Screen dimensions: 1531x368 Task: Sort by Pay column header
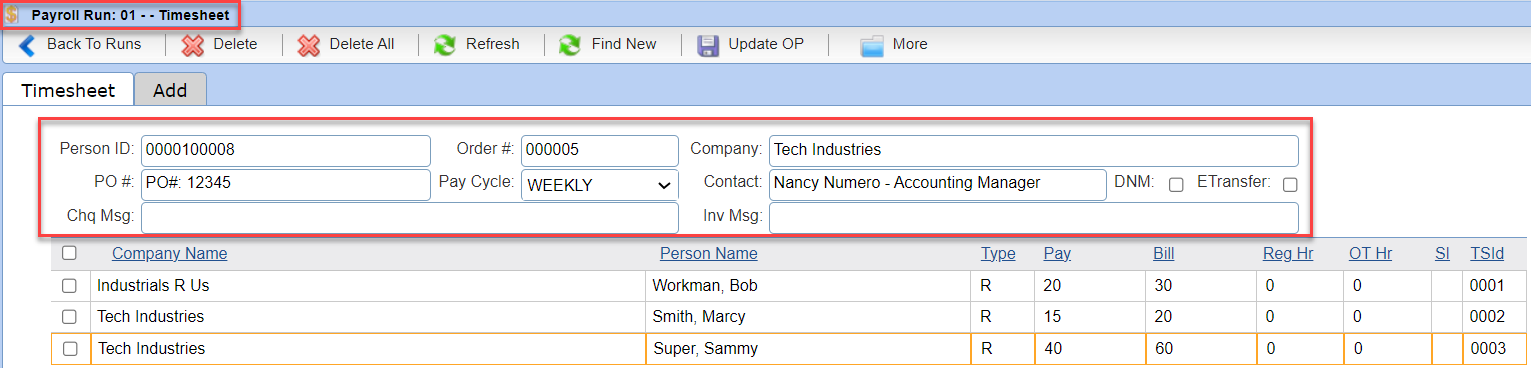coord(1057,254)
